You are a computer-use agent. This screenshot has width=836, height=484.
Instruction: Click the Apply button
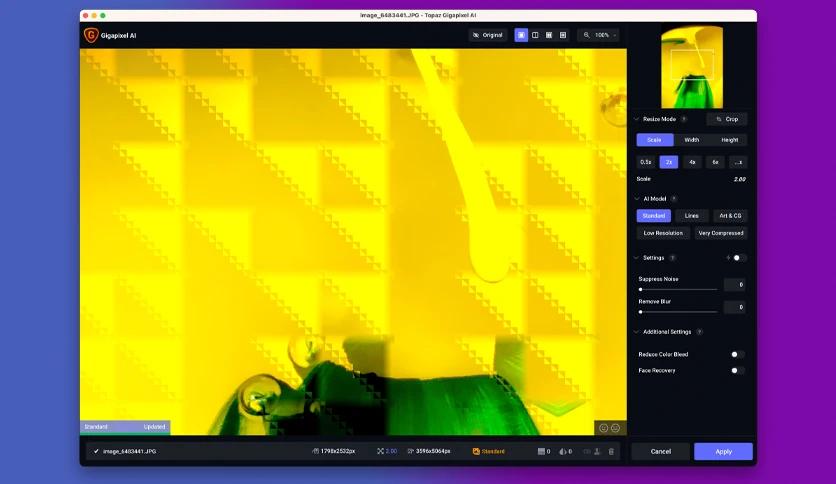pos(724,451)
